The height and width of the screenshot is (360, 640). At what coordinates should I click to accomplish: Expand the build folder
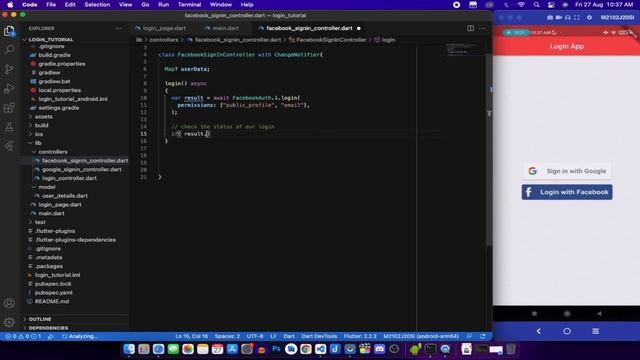tap(42, 125)
